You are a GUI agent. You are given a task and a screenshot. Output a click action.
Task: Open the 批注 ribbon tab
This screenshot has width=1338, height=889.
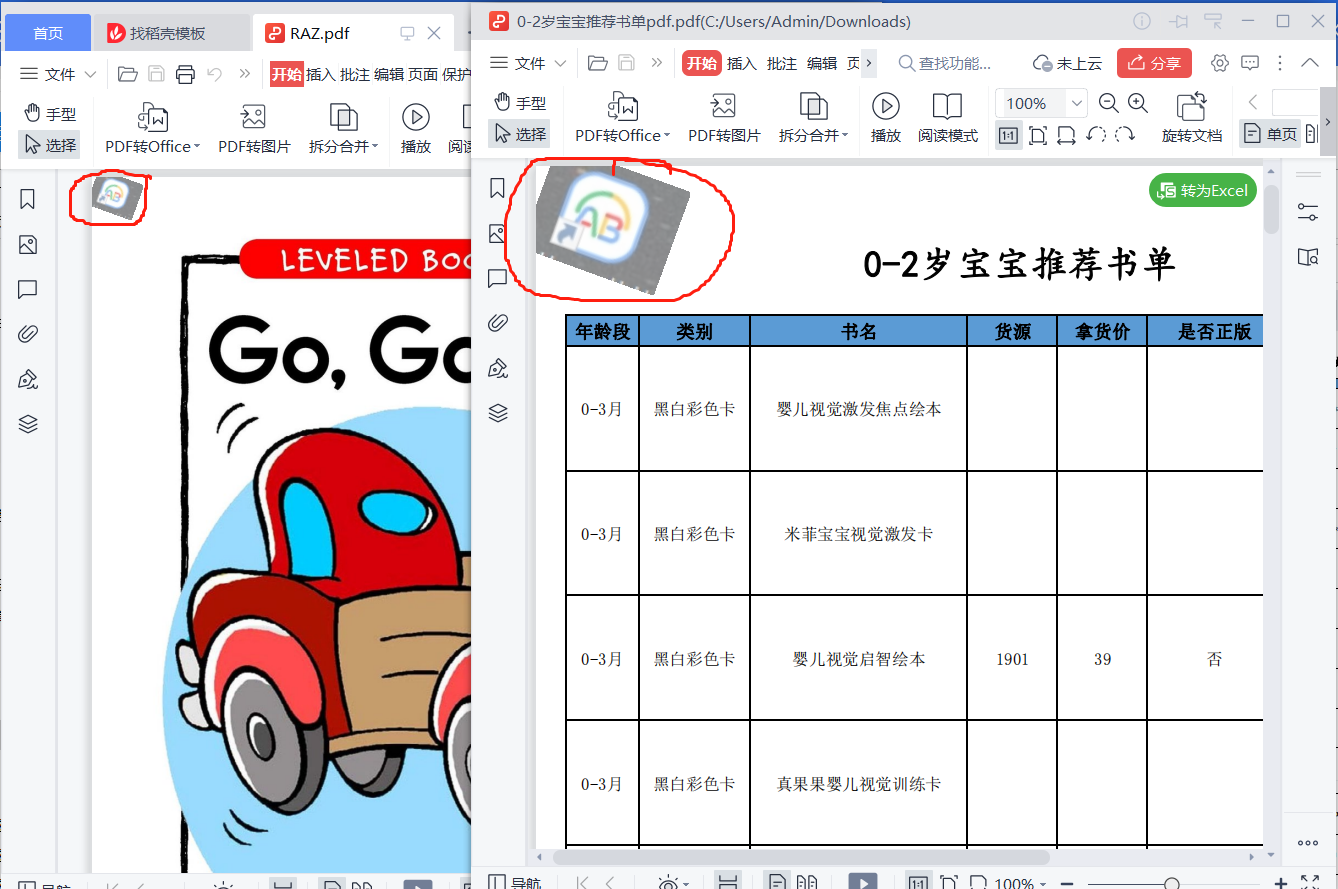point(781,62)
